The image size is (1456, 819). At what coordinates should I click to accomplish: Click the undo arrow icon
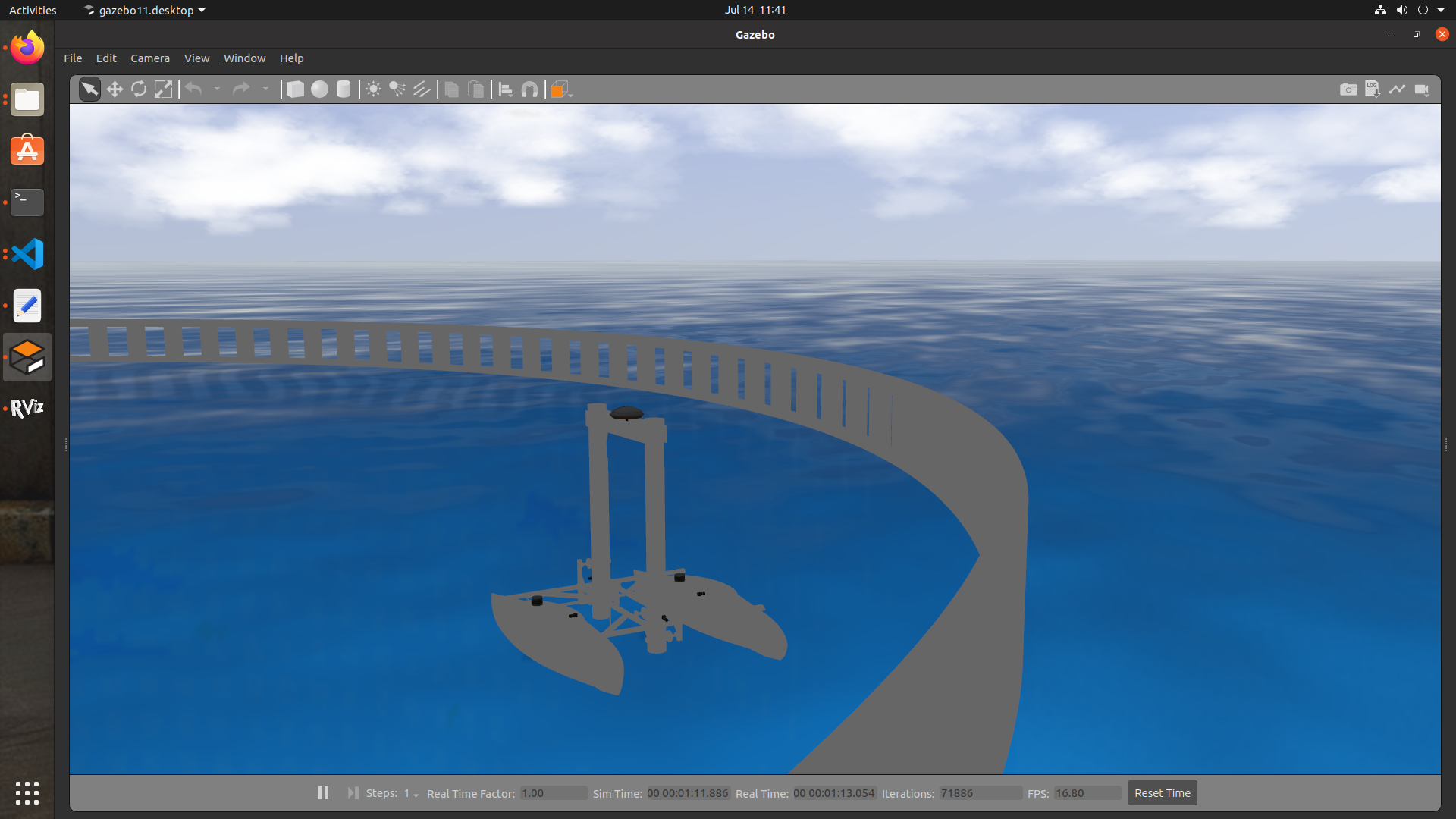point(194,89)
